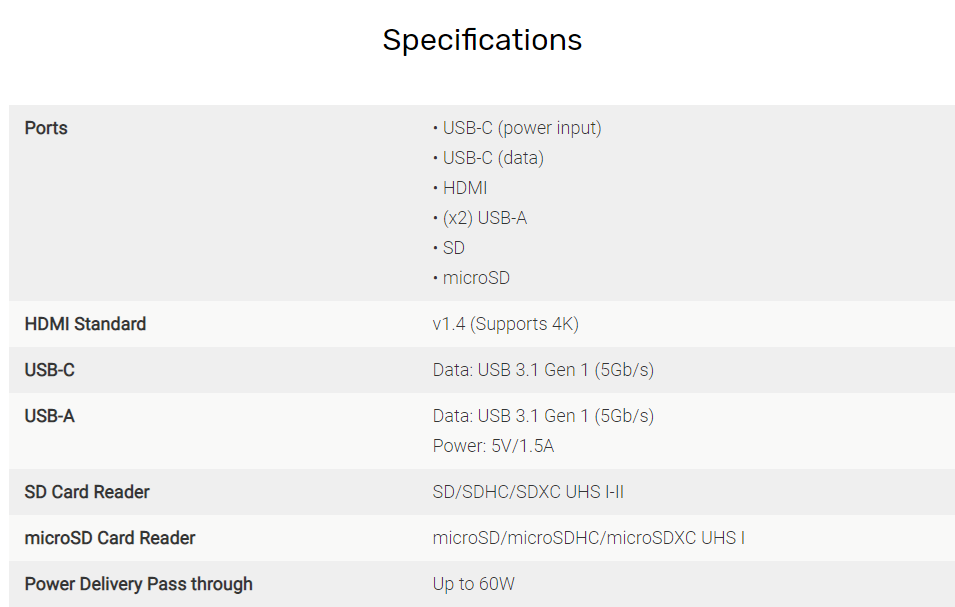Screen dimensions: 955x607
Task: Click the SD Card Reader label
Action: click(87, 492)
